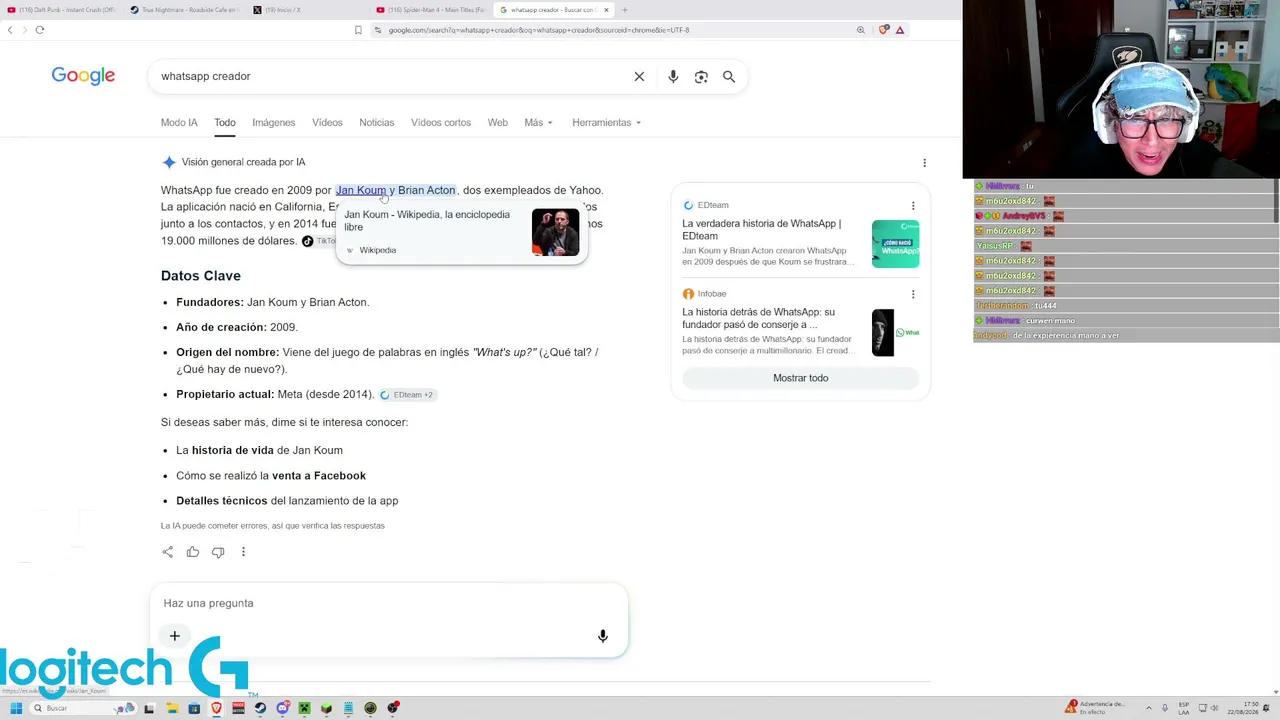
Task: Select the Imágenes results tab
Action: click(x=274, y=123)
